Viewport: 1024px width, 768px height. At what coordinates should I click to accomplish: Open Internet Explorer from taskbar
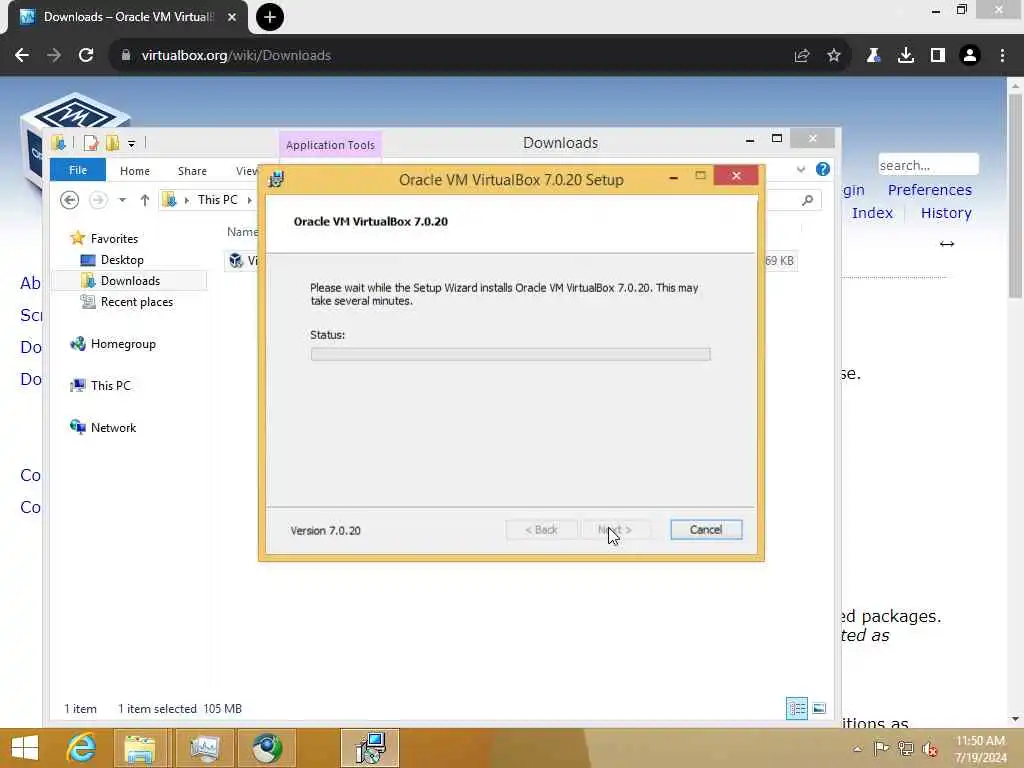pos(81,748)
